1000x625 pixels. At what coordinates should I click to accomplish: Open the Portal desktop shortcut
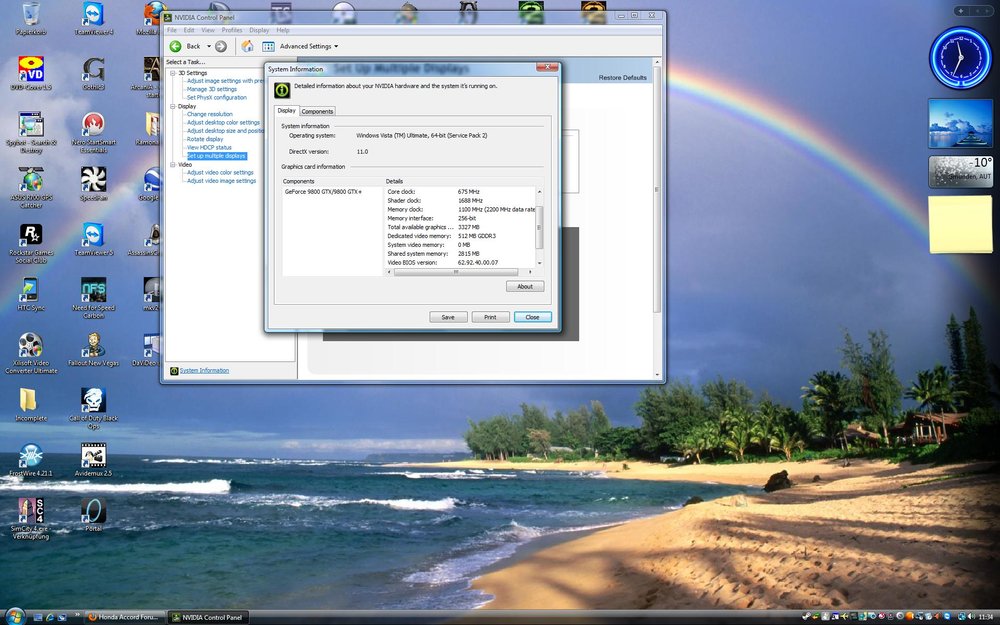[93, 511]
